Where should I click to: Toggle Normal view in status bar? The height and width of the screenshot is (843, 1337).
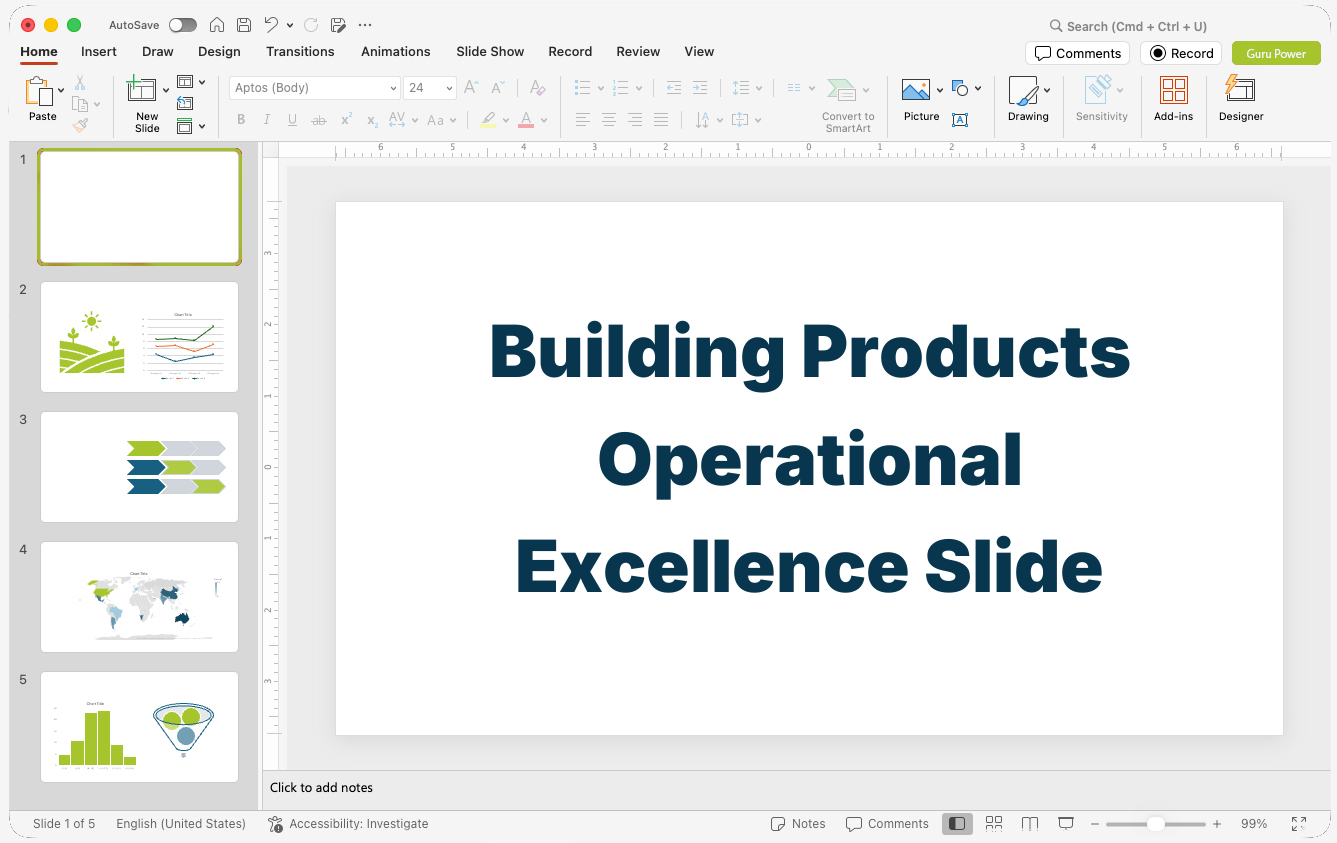click(957, 824)
